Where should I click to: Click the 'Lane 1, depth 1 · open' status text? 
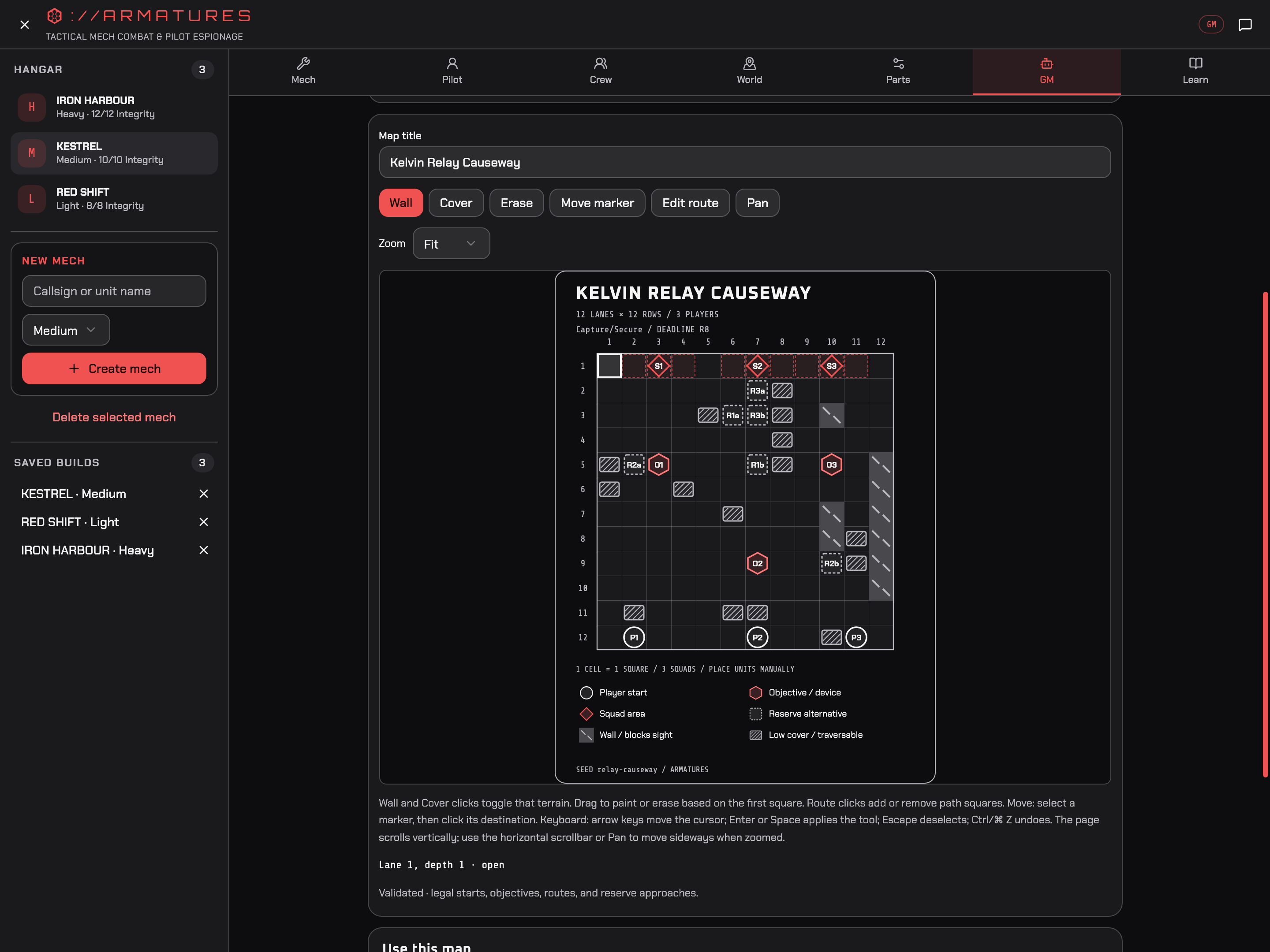441,865
